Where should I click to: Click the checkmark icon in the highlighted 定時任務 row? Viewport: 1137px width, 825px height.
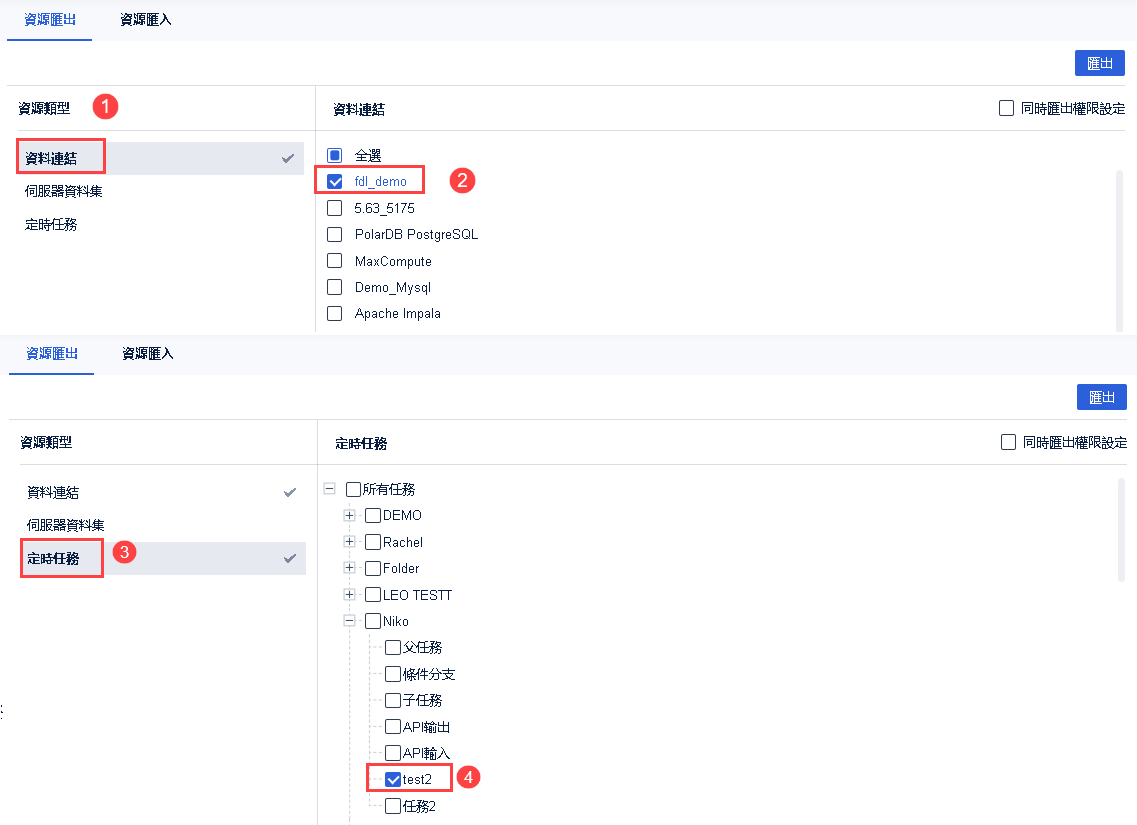(290, 558)
